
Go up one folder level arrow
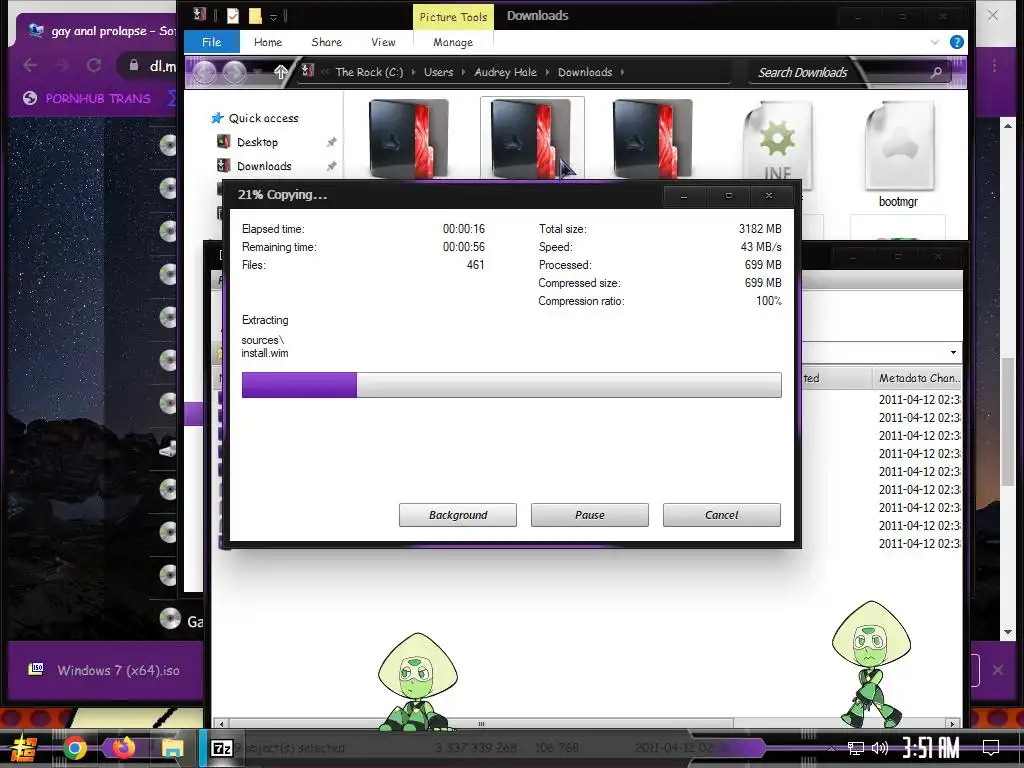[x=281, y=72]
